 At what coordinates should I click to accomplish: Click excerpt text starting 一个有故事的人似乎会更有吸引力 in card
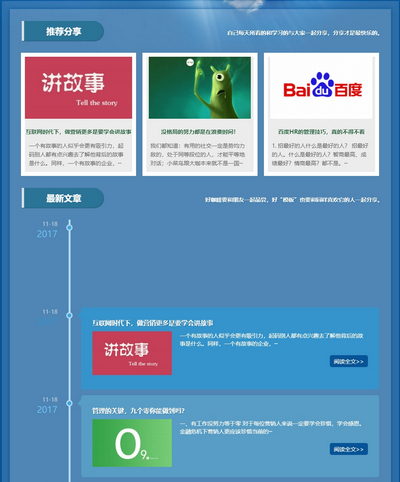tap(76, 155)
